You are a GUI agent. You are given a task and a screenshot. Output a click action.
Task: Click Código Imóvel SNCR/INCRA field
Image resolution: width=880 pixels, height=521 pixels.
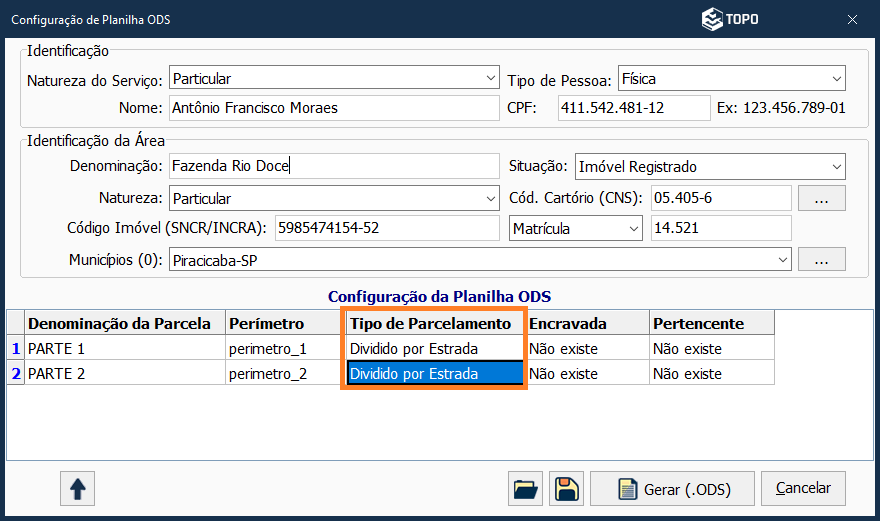click(385, 229)
